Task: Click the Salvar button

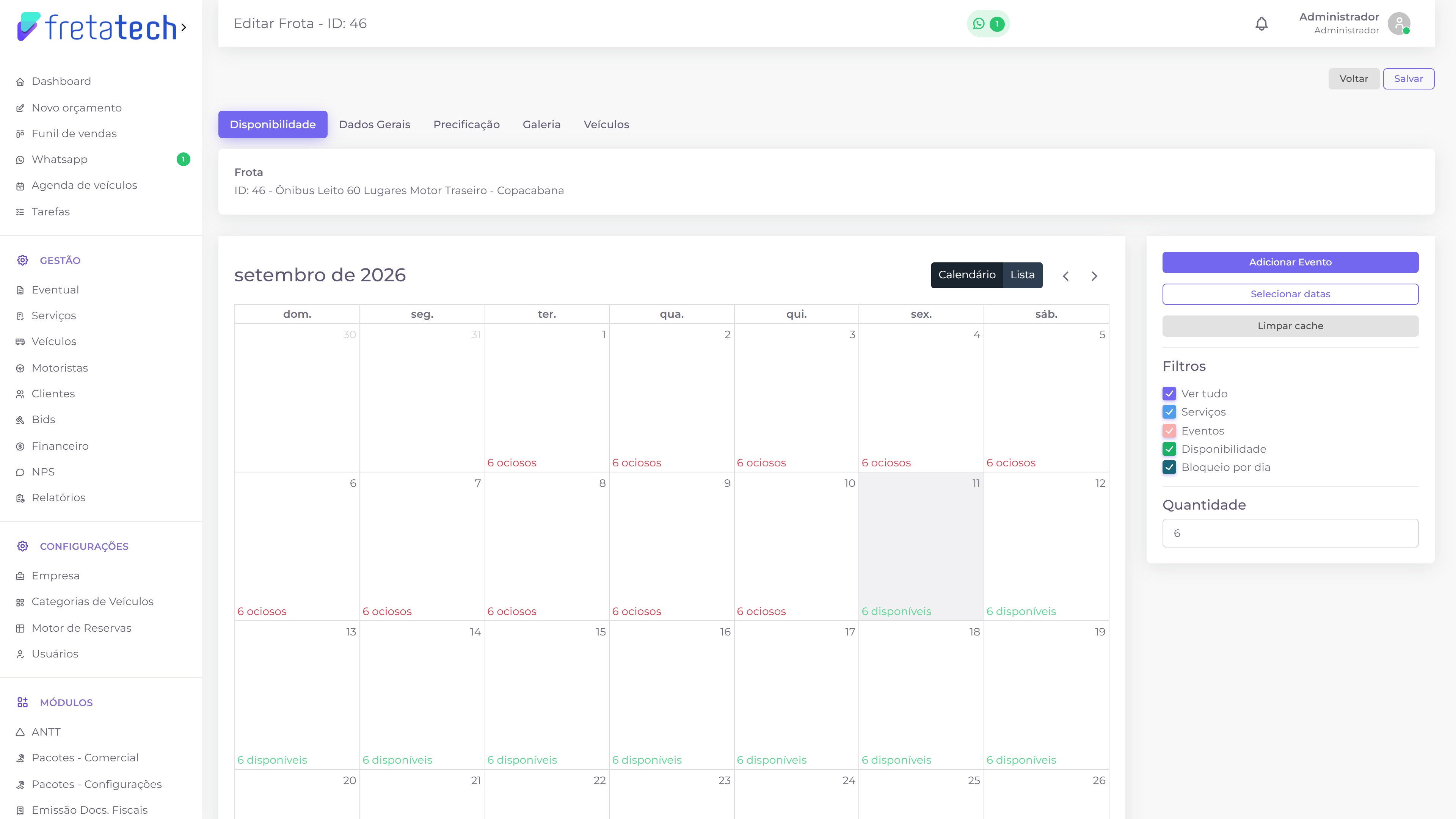Action: (x=1409, y=79)
